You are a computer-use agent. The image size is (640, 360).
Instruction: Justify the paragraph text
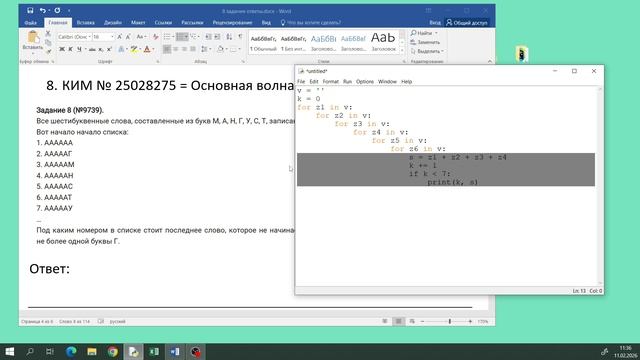(193, 49)
